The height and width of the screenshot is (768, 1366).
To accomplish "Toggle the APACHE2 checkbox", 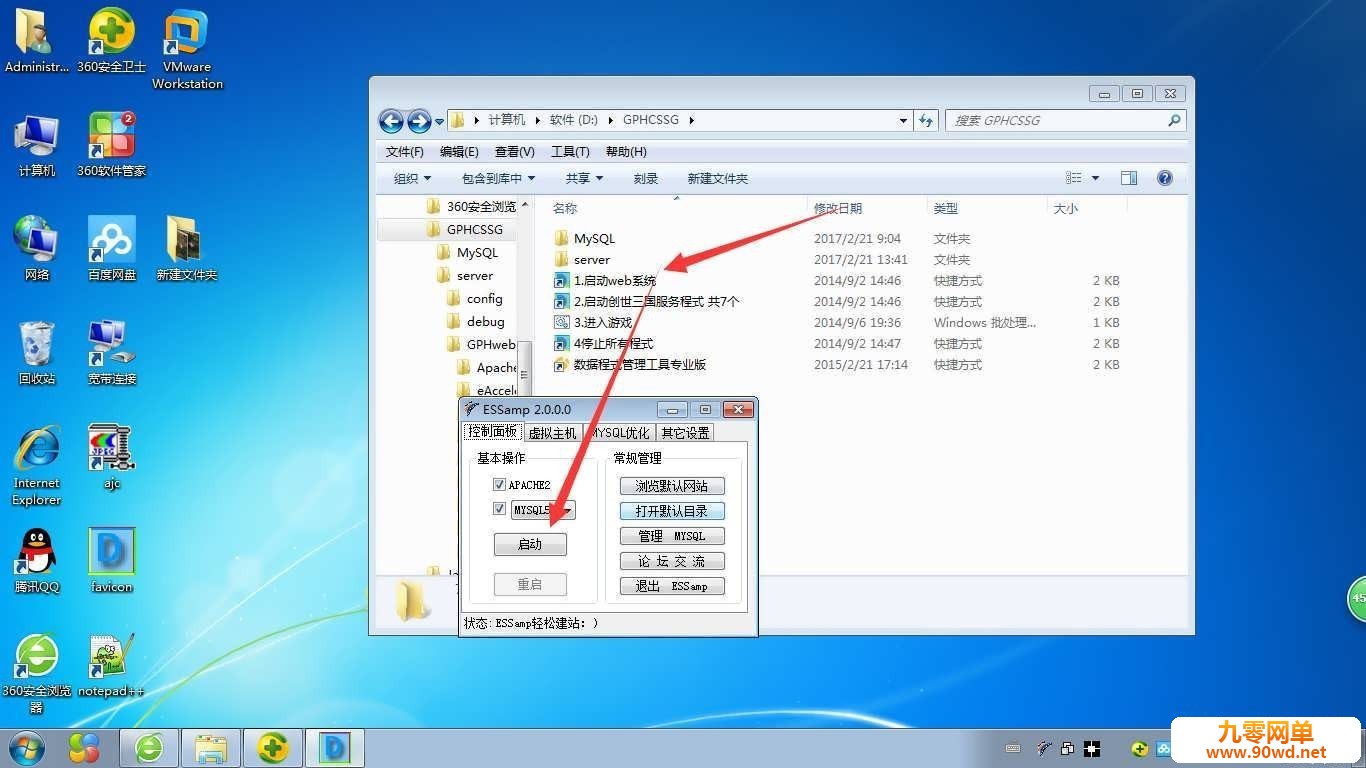I will click(x=499, y=485).
